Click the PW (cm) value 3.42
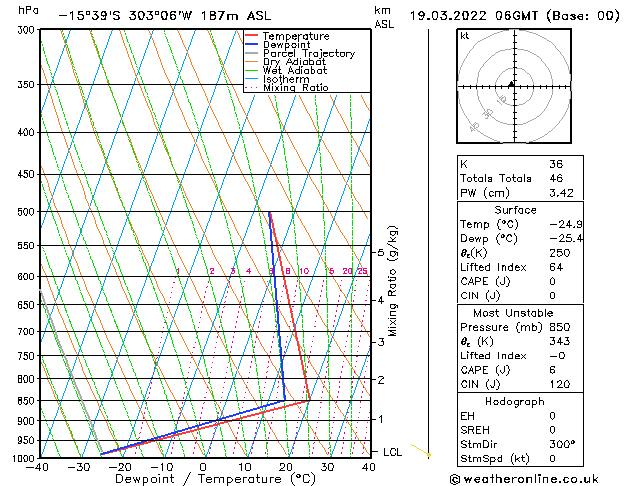 pyautogui.click(x=561, y=193)
